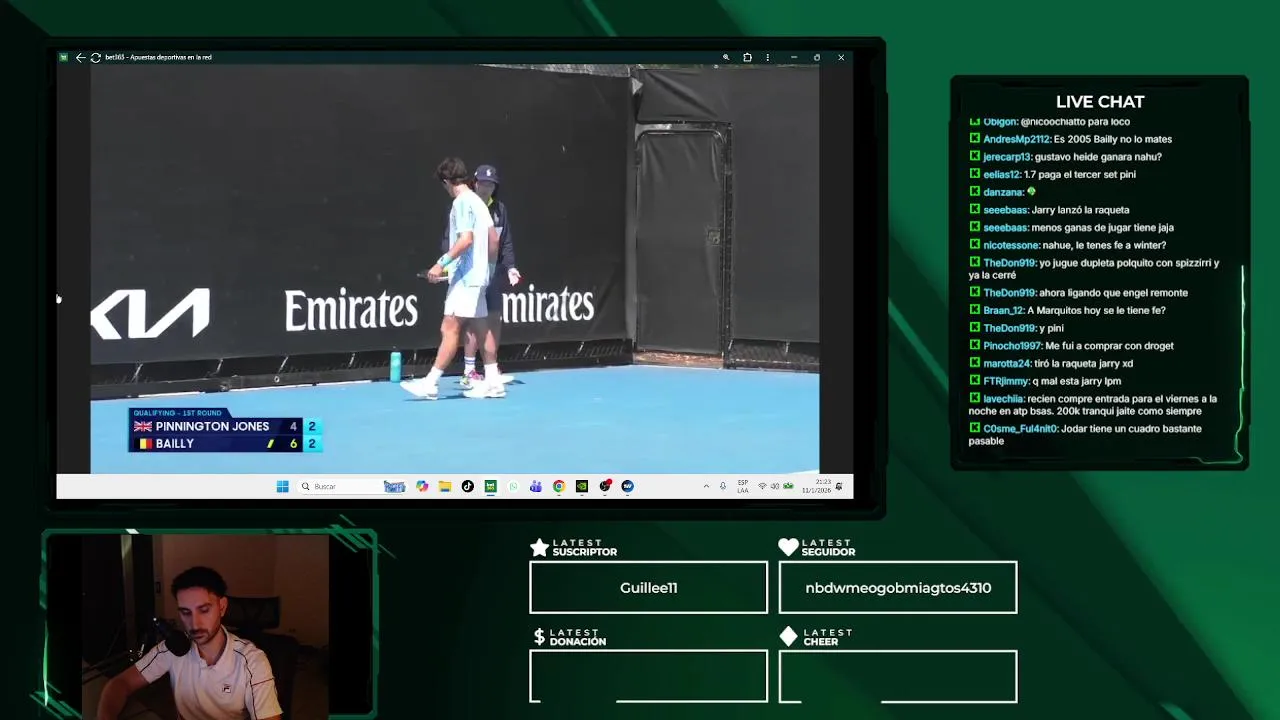
Task: Click the streamer webcam feed
Action: click(x=205, y=627)
